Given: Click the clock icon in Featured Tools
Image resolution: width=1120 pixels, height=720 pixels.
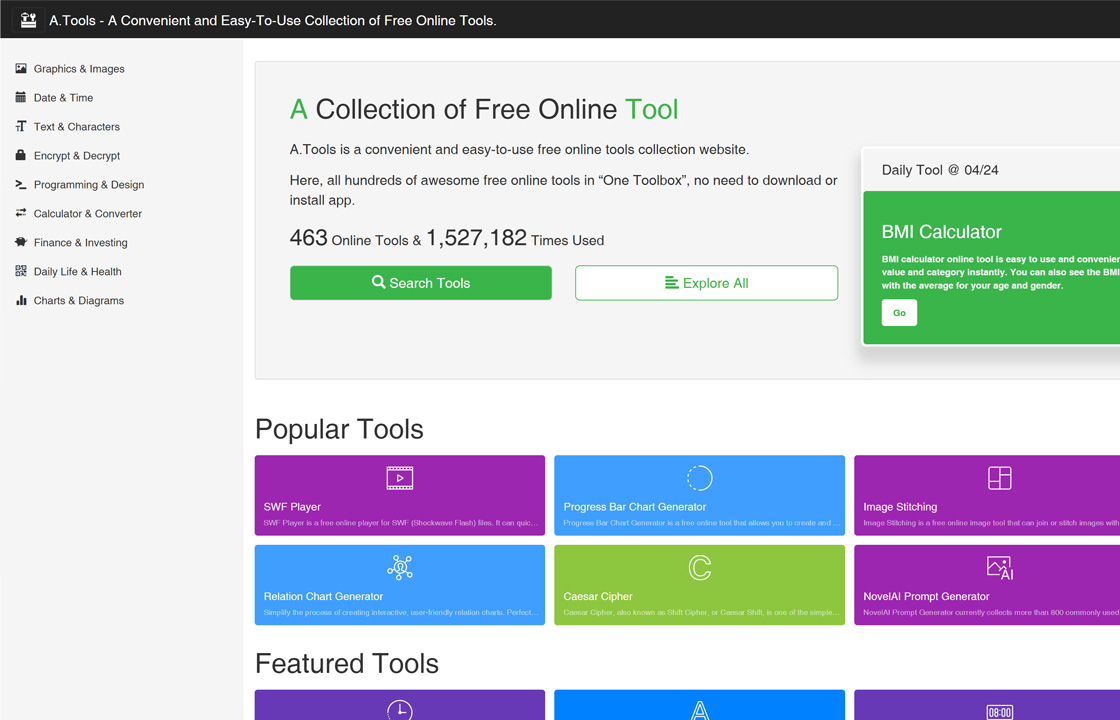Looking at the screenshot, I should [400, 709].
